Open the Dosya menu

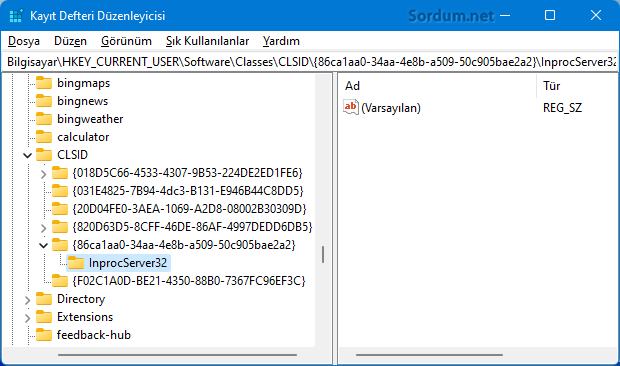pyautogui.click(x=24, y=41)
